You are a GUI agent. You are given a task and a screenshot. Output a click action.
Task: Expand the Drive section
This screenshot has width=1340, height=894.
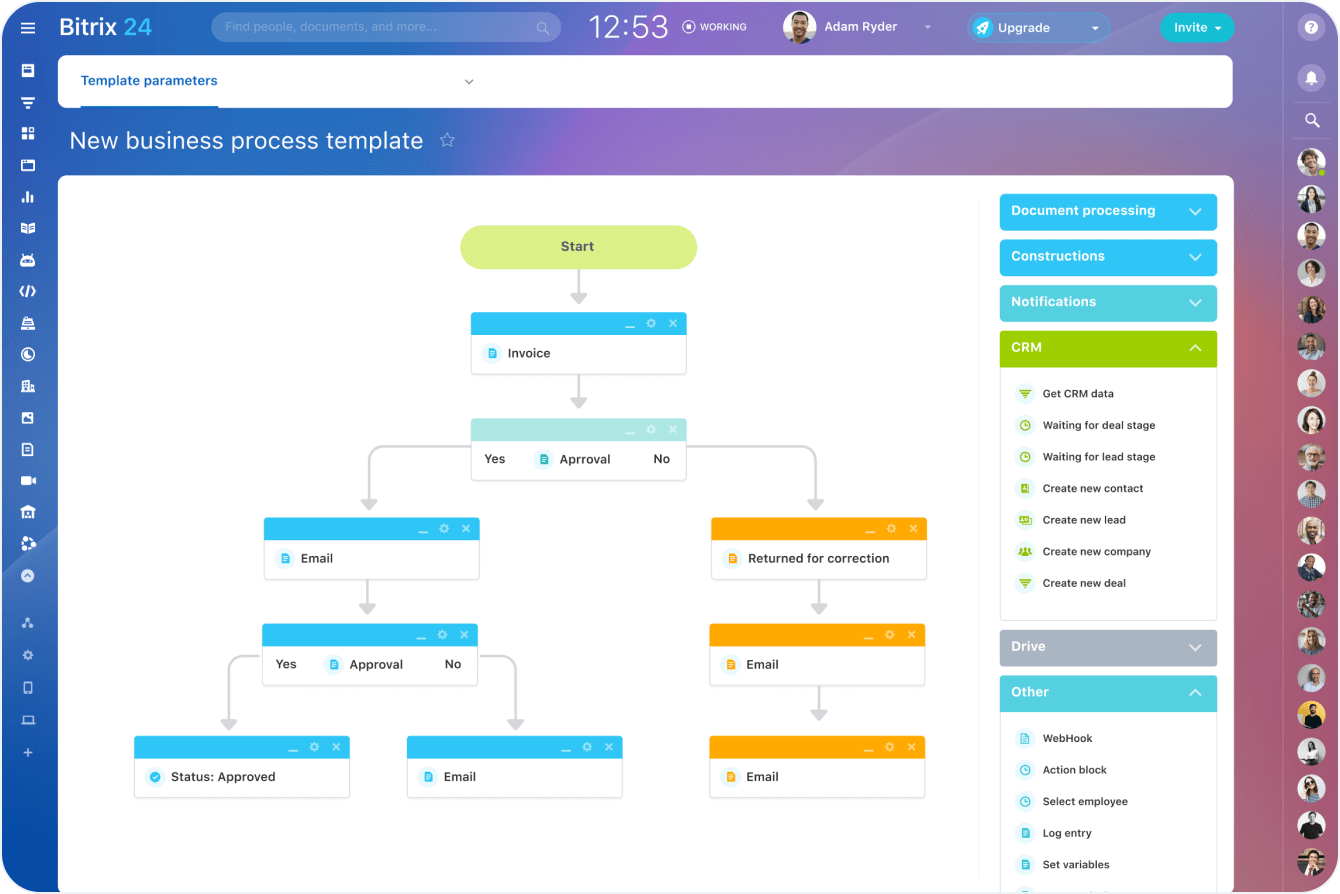[x=1107, y=647]
